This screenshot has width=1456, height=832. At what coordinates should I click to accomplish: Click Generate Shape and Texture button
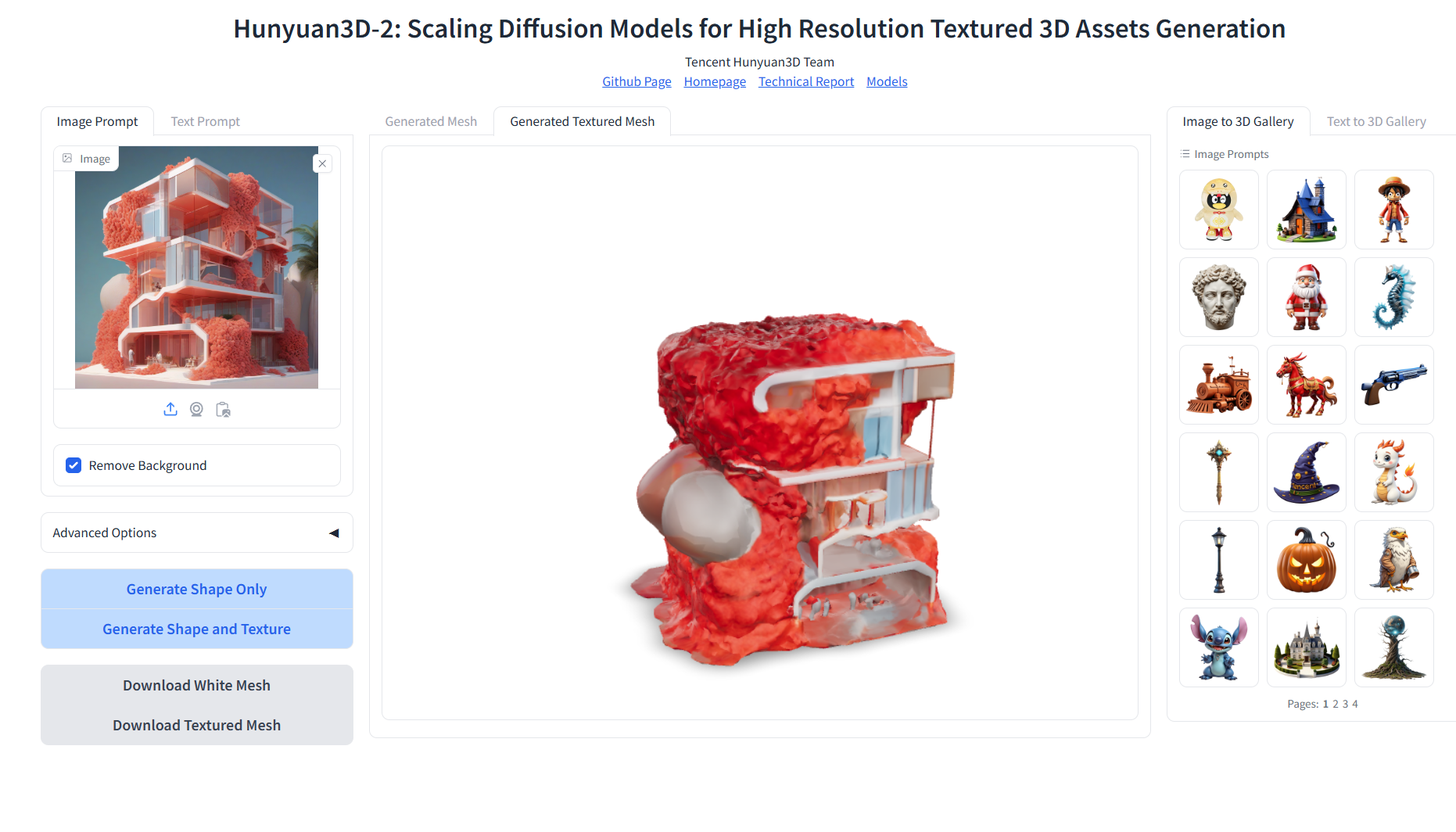(197, 629)
